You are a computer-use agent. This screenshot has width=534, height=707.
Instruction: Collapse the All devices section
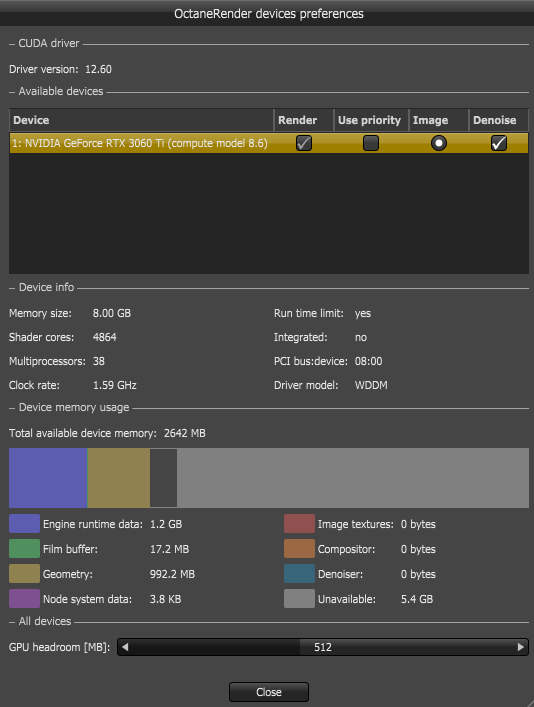coord(12,621)
